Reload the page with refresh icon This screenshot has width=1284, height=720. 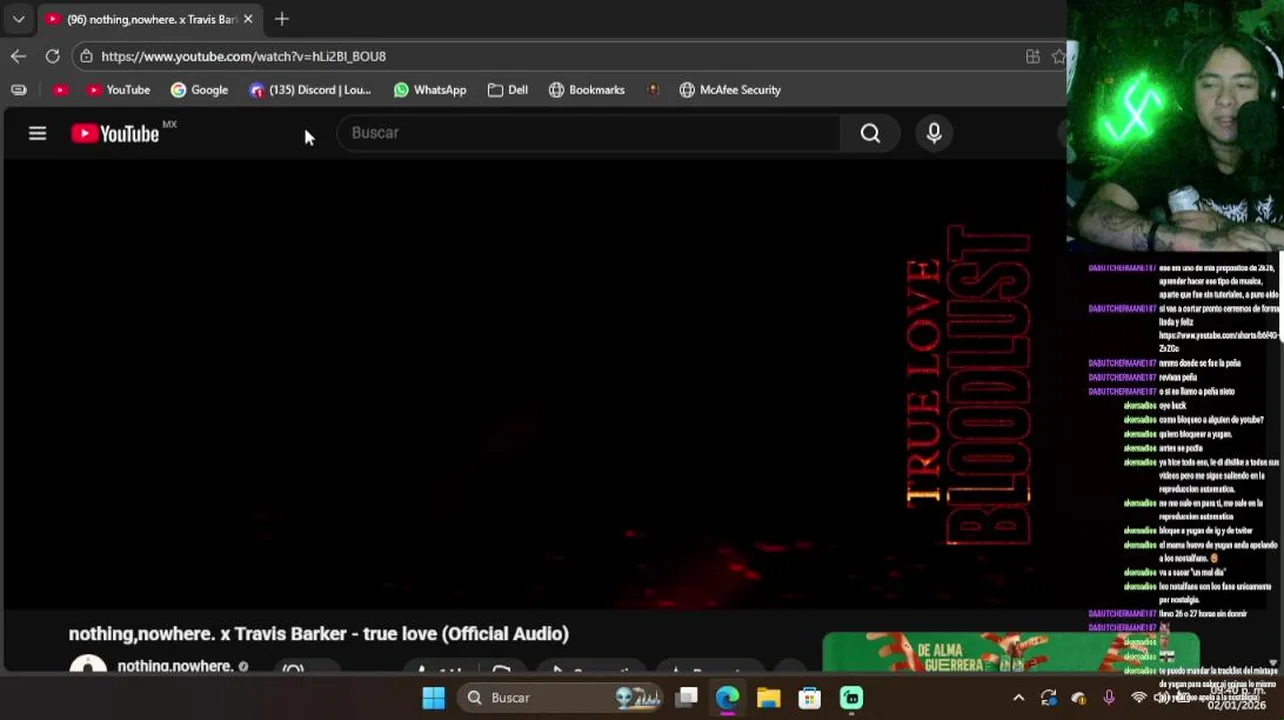[52, 56]
